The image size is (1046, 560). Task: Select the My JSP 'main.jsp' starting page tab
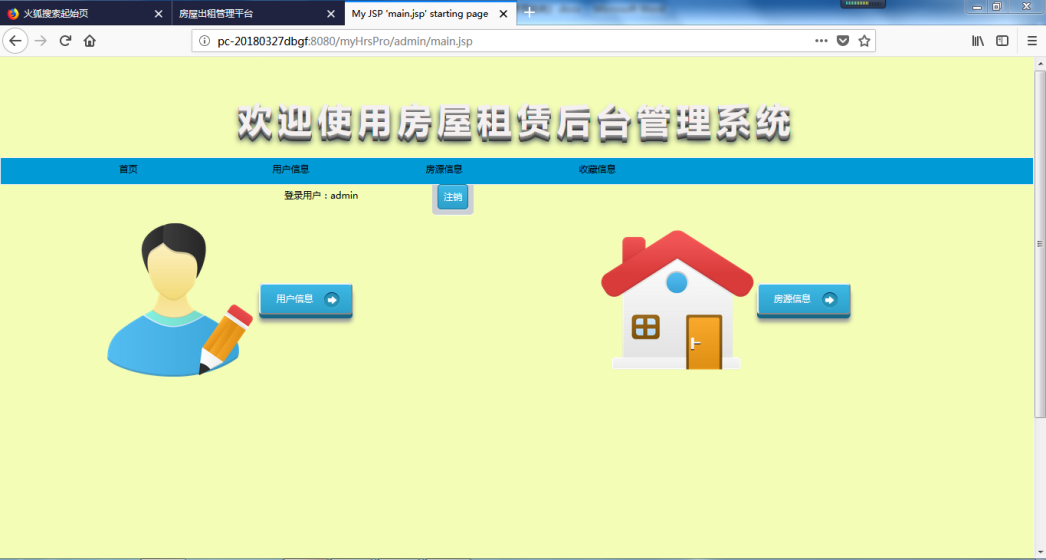point(430,13)
